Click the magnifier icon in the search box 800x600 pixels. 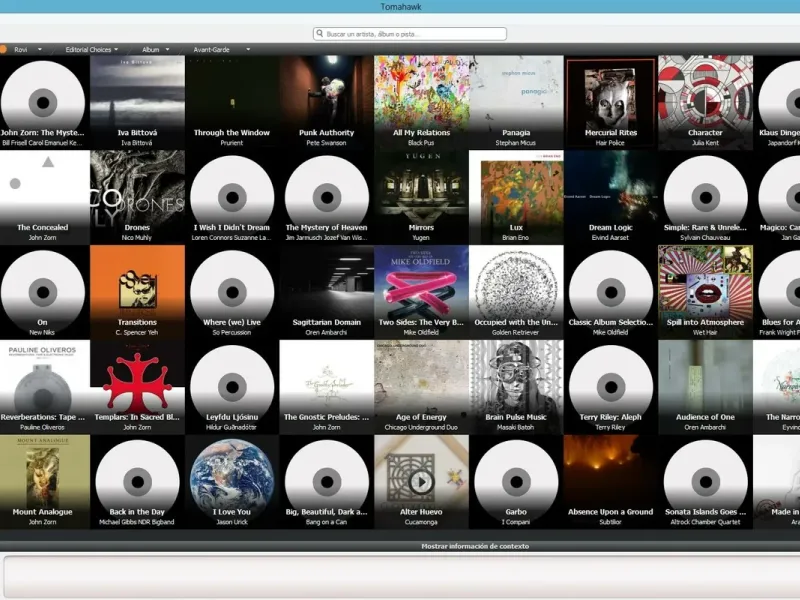[320, 34]
